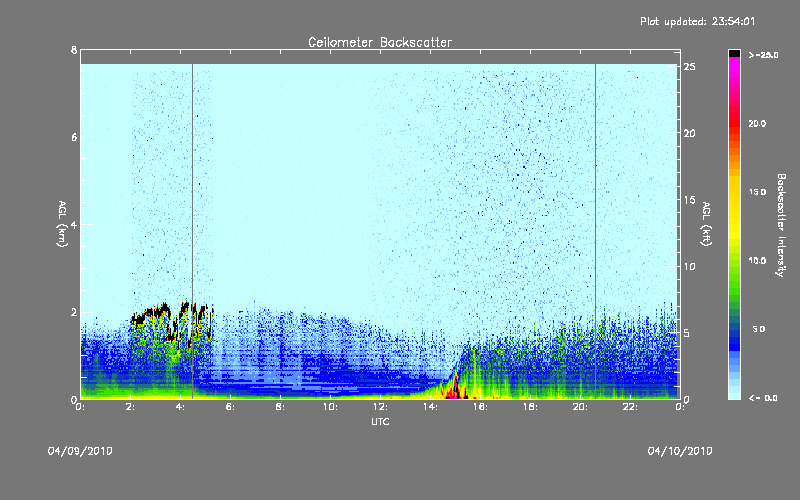
Task: Click the "Plot updated: 23:54:01" timestamp
Action: coord(697,21)
